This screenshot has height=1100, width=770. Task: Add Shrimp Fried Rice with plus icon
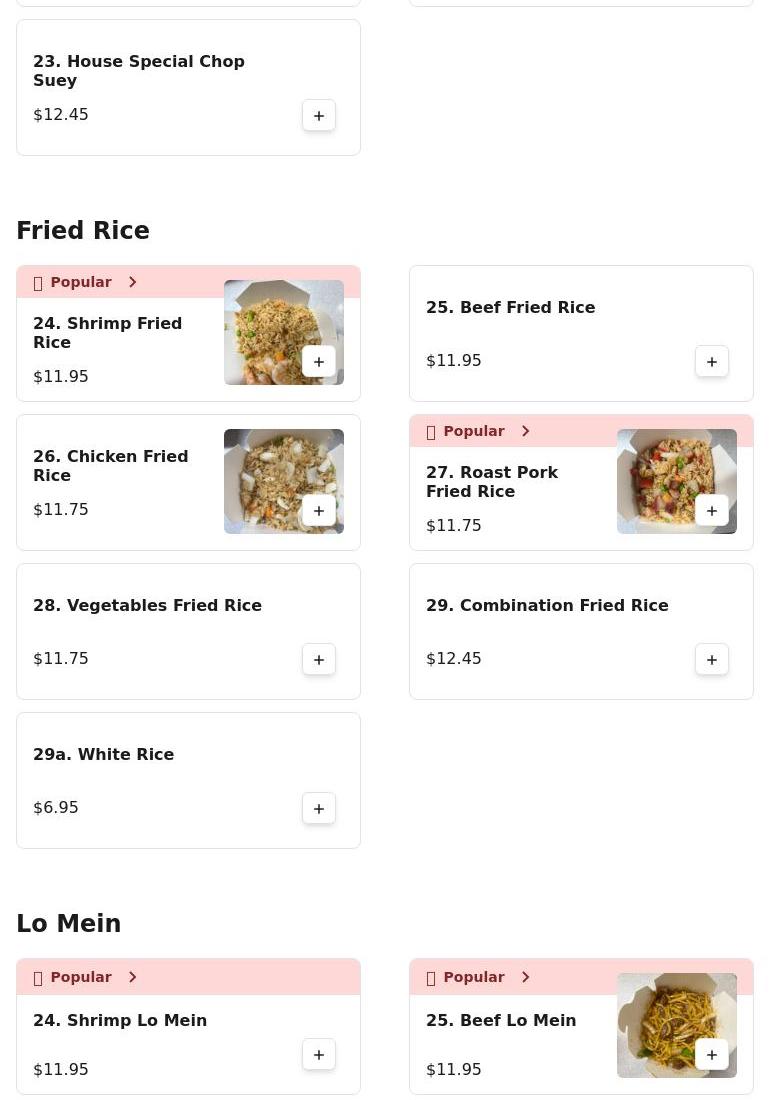tap(318, 361)
